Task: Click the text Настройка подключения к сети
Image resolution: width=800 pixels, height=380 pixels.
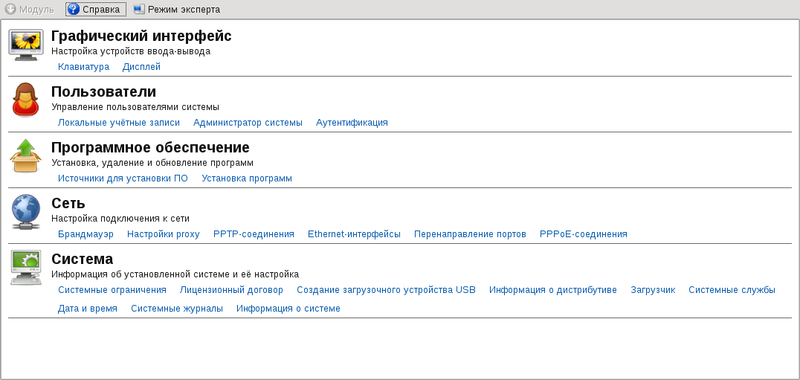Action: click(120, 218)
